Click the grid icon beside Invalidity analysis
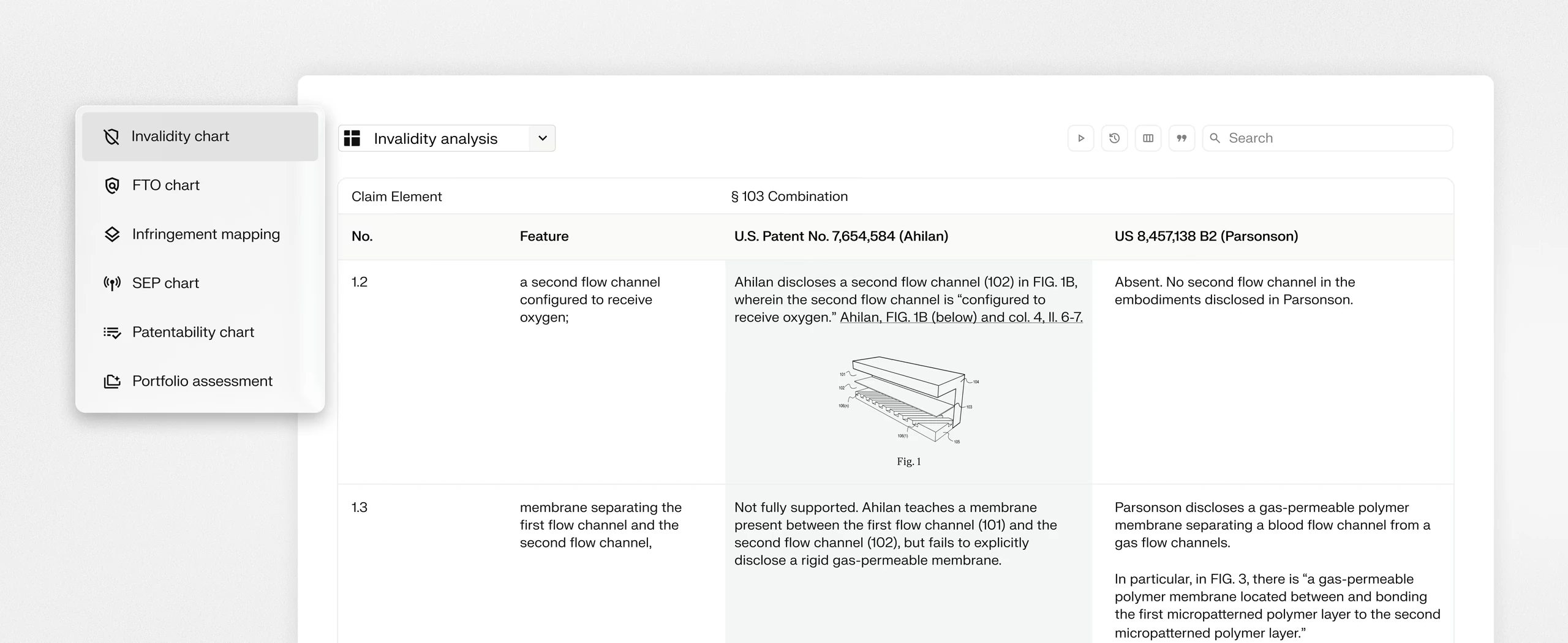This screenshot has height=643, width=1568. (x=352, y=138)
